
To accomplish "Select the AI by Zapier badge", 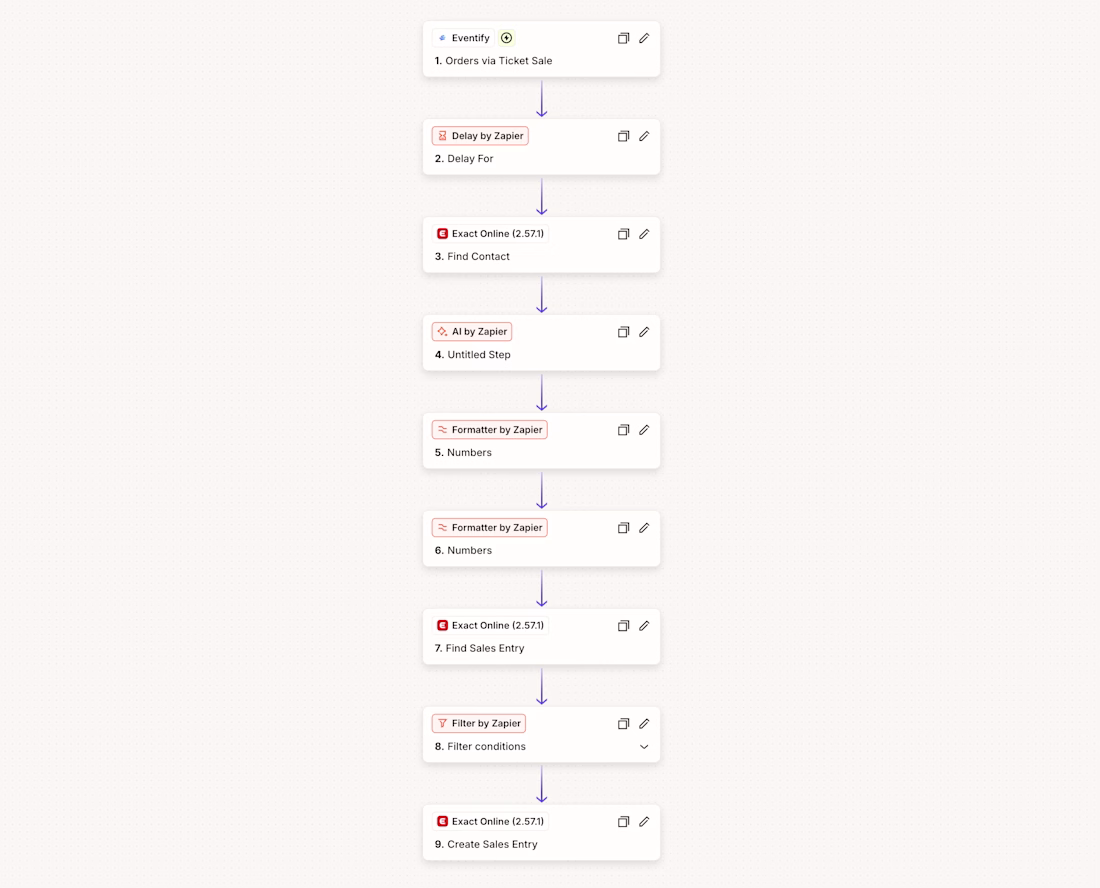I will (472, 332).
